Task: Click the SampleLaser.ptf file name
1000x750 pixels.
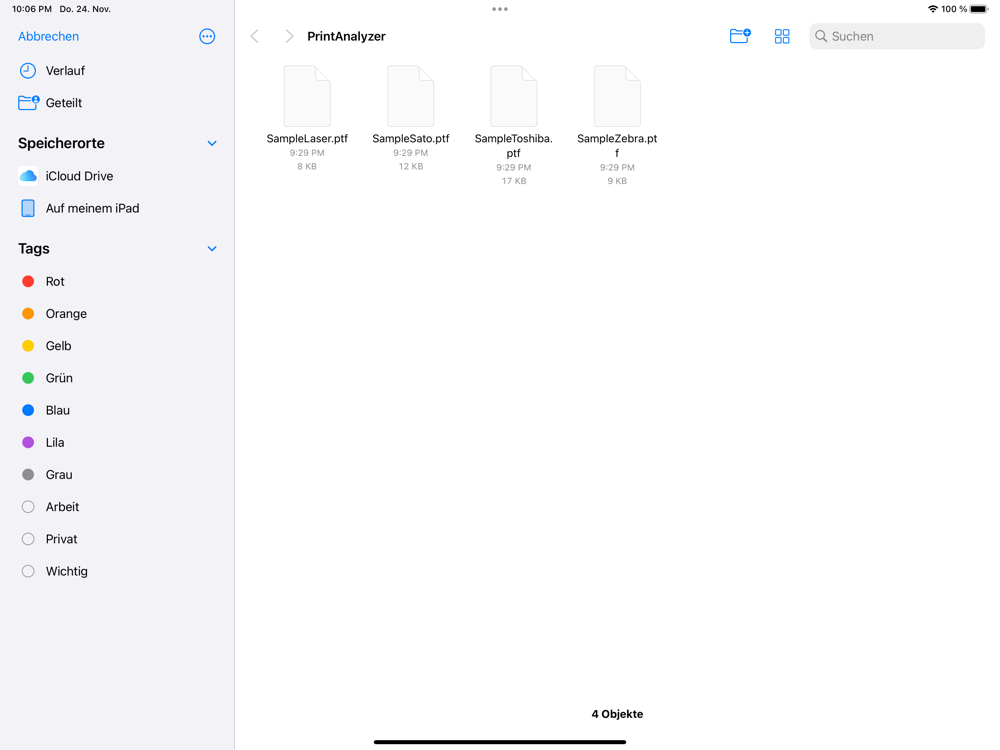Action: pyautogui.click(x=307, y=138)
